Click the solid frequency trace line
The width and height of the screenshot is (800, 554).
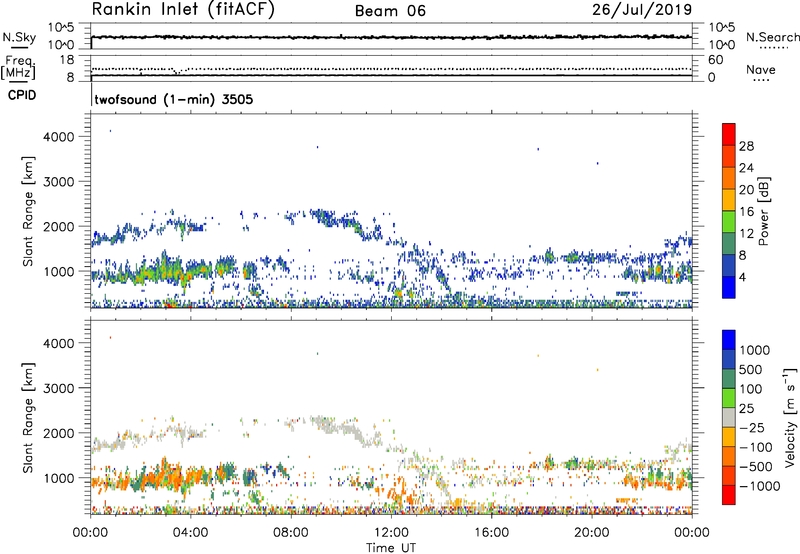391,75
